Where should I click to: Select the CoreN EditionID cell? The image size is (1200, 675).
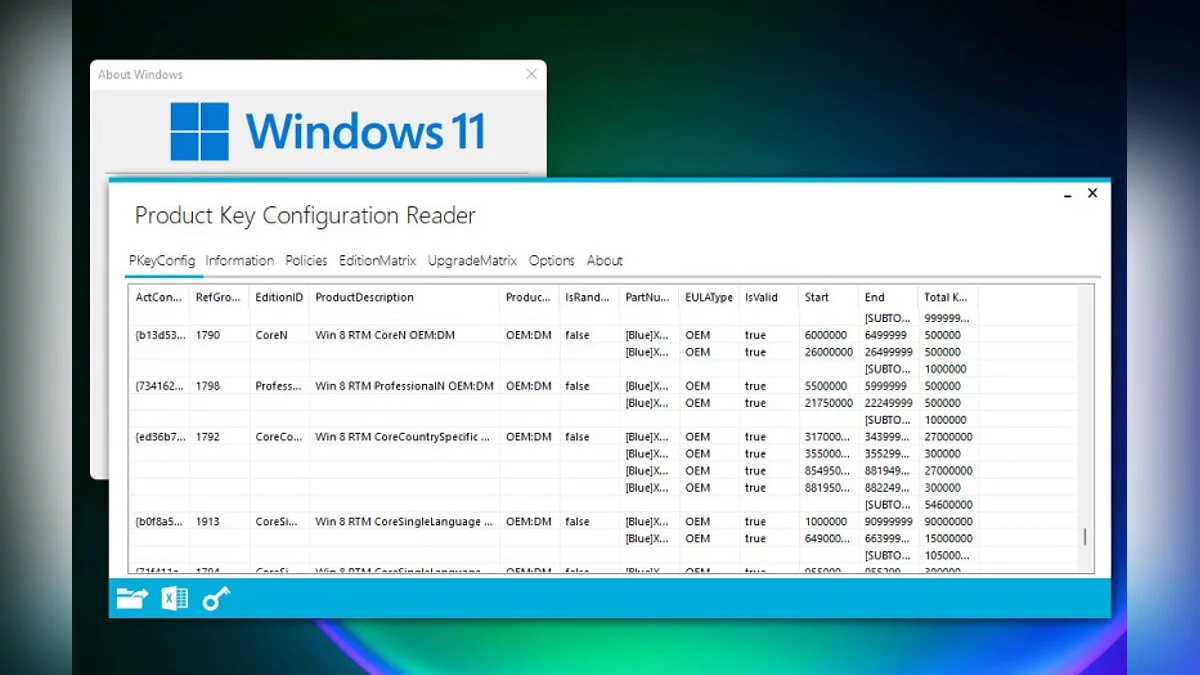[x=271, y=335]
